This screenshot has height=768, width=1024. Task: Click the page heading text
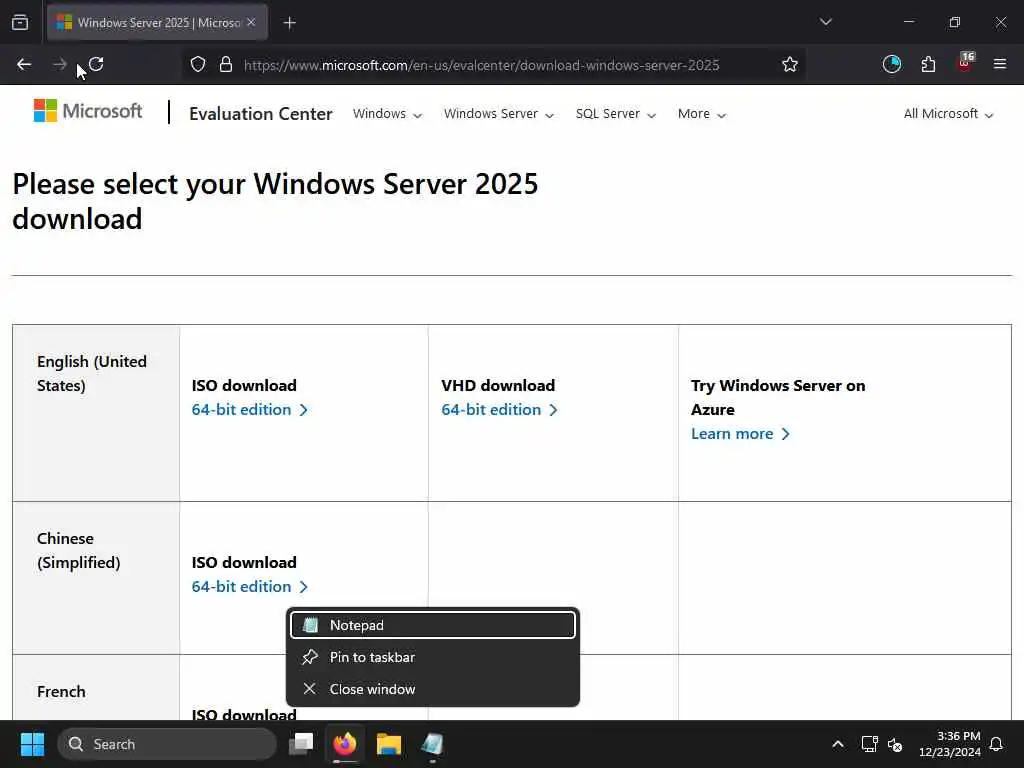[275, 201]
